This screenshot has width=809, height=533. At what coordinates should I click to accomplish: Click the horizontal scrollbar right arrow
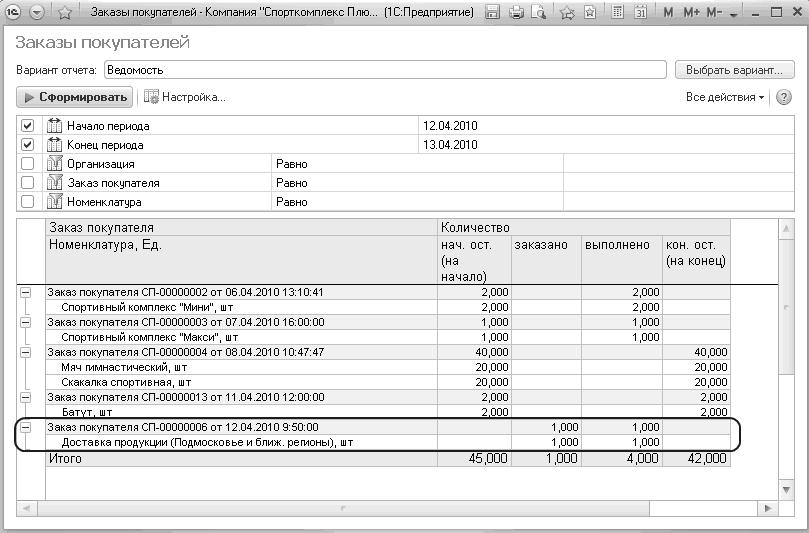(768, 508)
